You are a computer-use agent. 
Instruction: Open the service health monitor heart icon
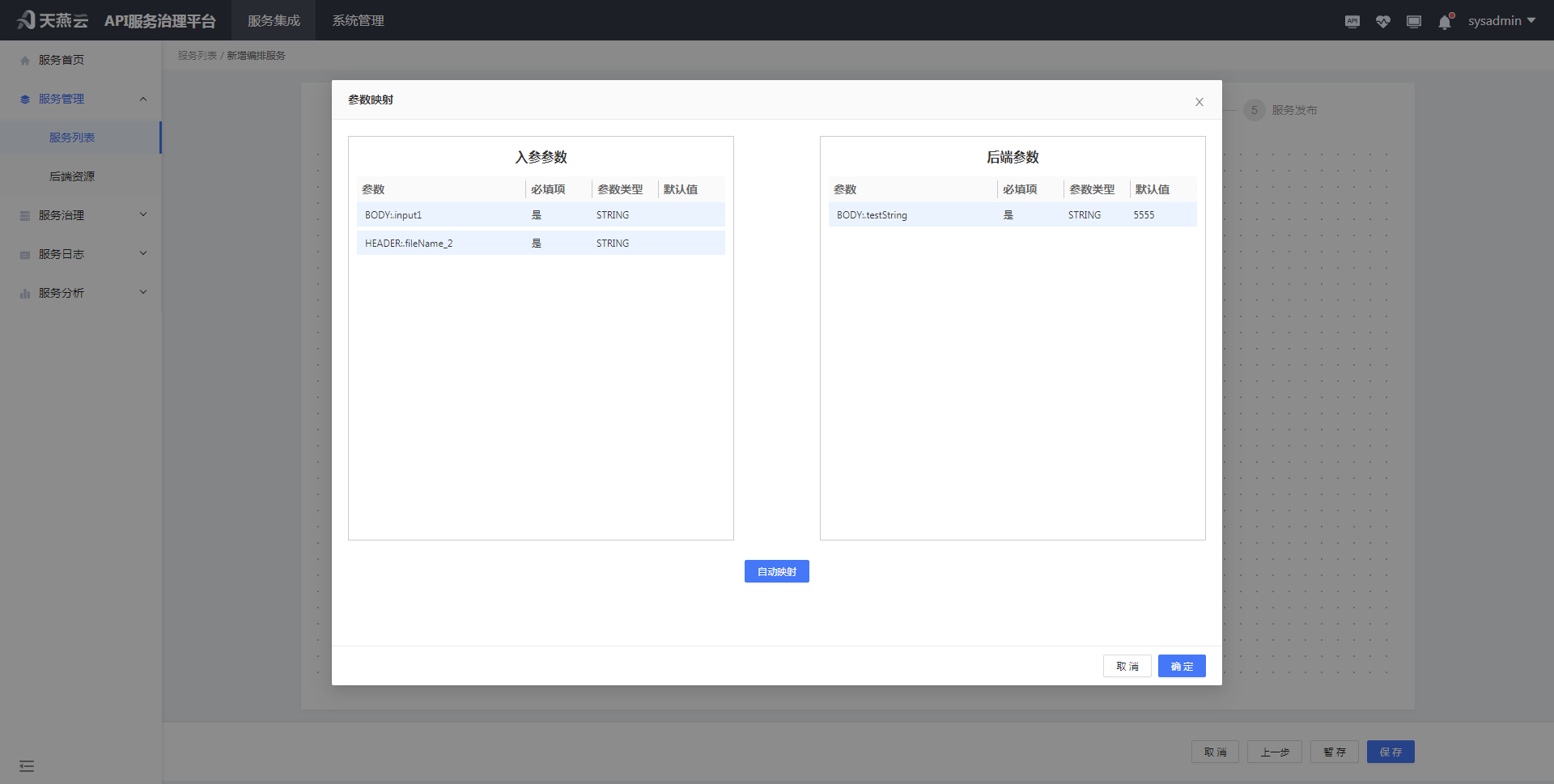pyautogui.click(x=1383, y=21)
